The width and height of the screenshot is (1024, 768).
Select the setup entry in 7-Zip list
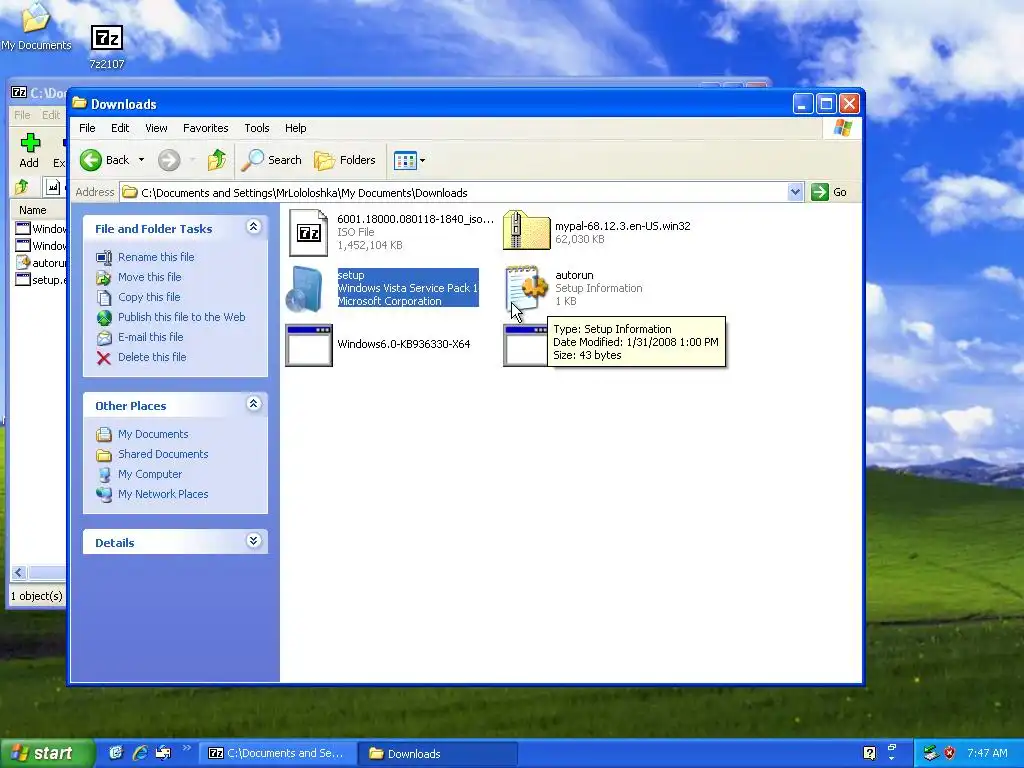click(x=41, y=280)
